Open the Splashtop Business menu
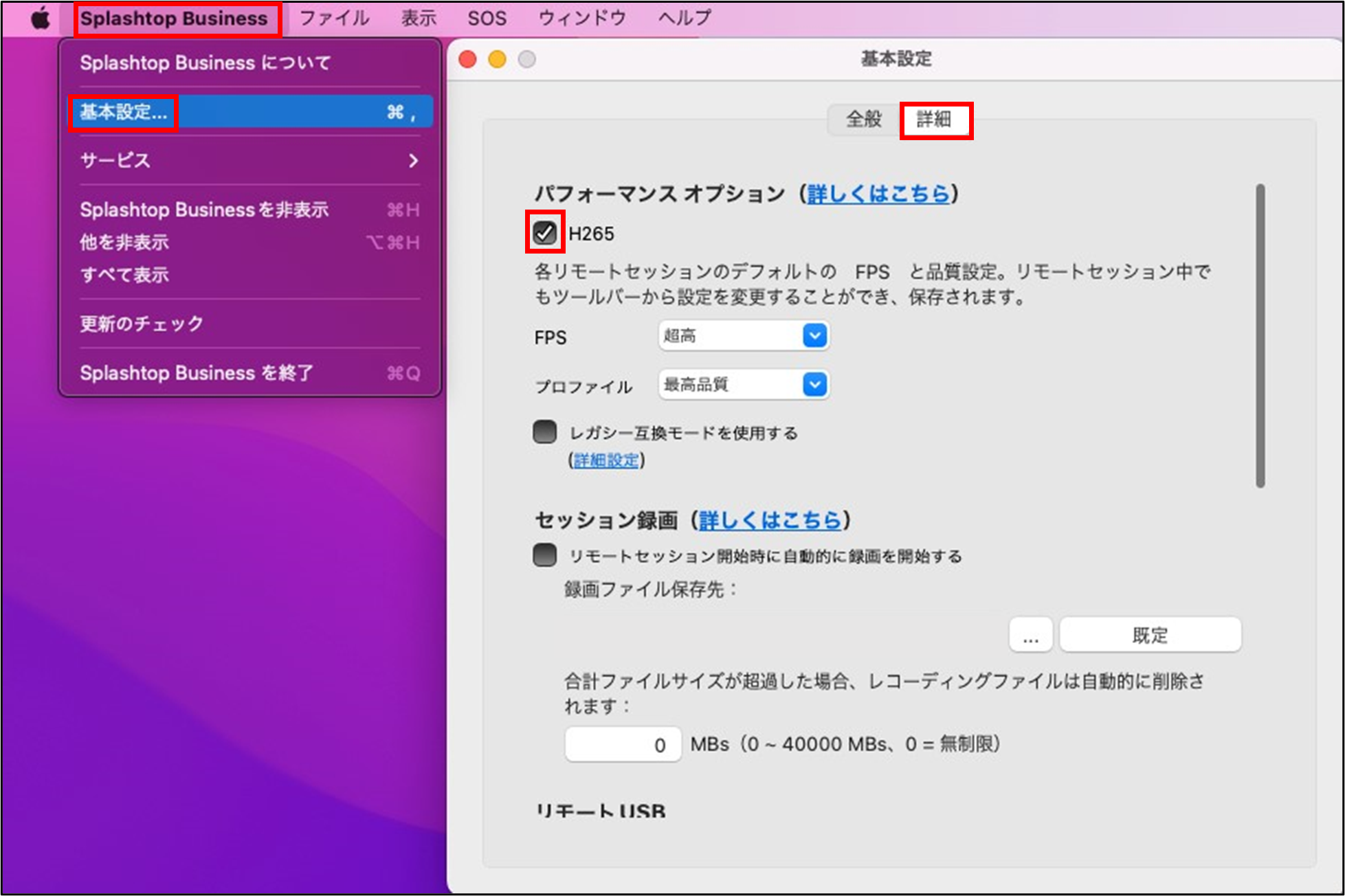The image size is (1345, 896). 175,18
